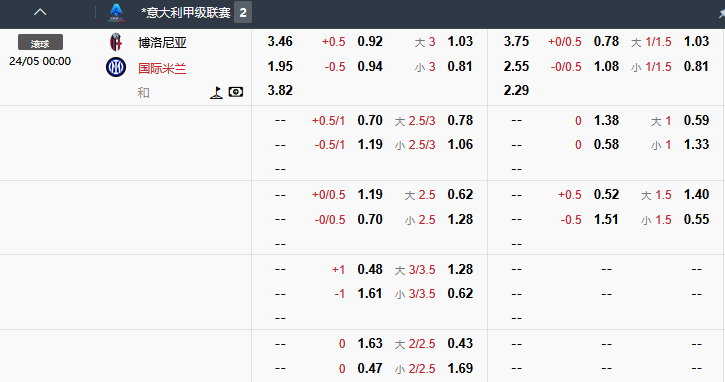725x382 pixels.
Task: Select half-time draw odds 2.29
Action: click(x=516, y=90)
